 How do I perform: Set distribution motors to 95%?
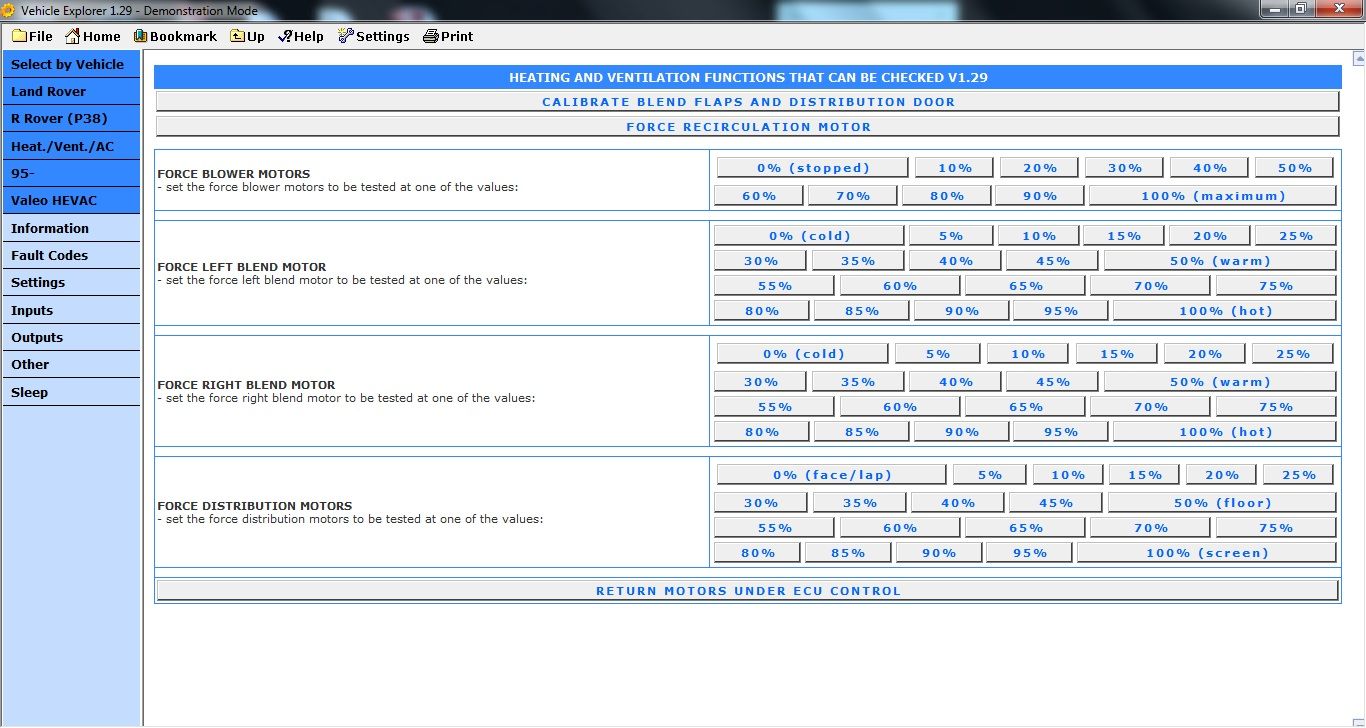pos(1029,553)
